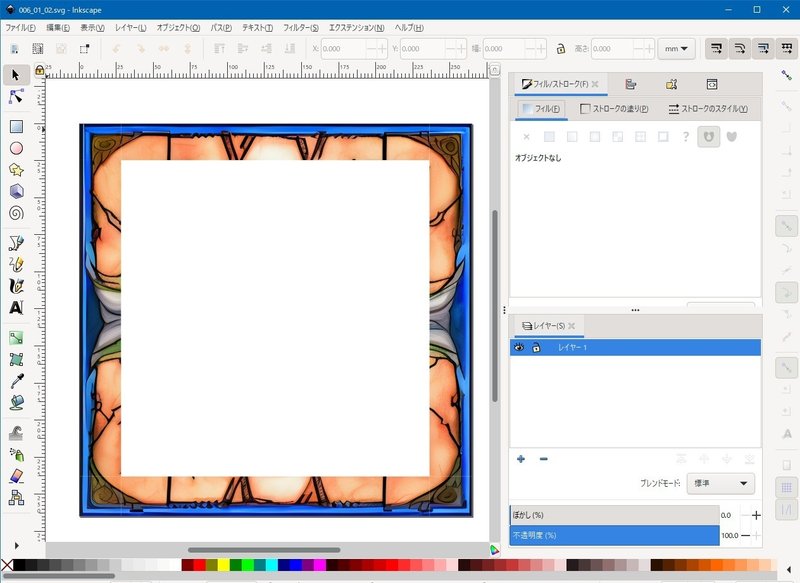Select the Spray tool
Viewport: 800px width, 583px height.
(16, 454)
